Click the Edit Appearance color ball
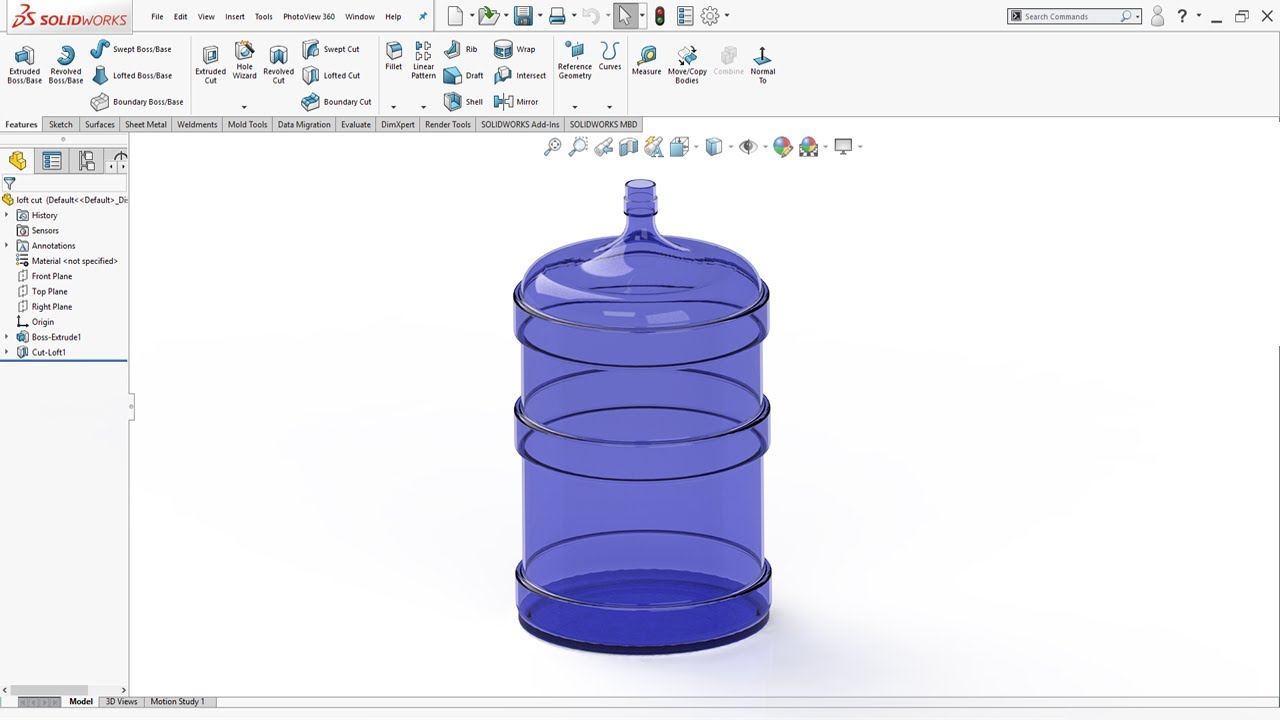Screen dimensions: 1280x720 [x=782, y=147]
